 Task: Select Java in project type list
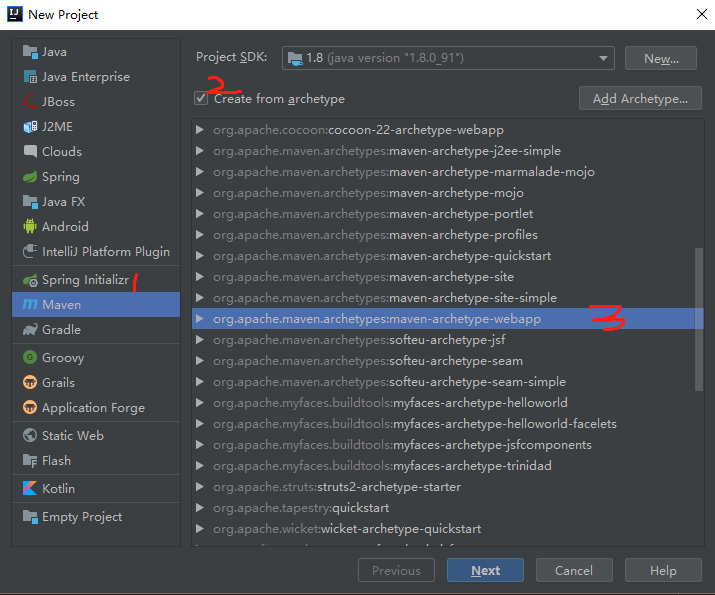click(x=96, y=52)
